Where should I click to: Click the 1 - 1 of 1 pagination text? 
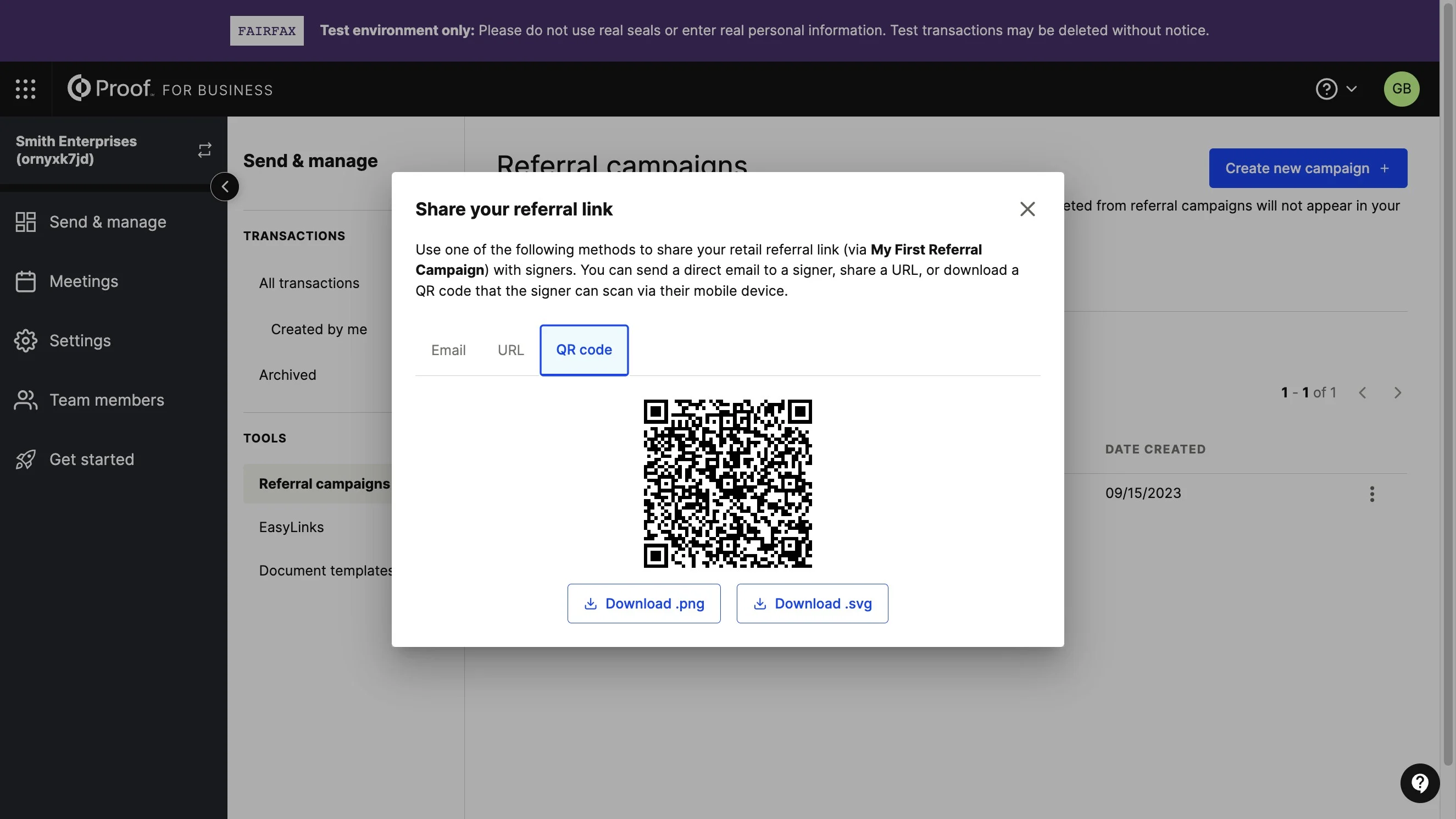coord(1309,392)
